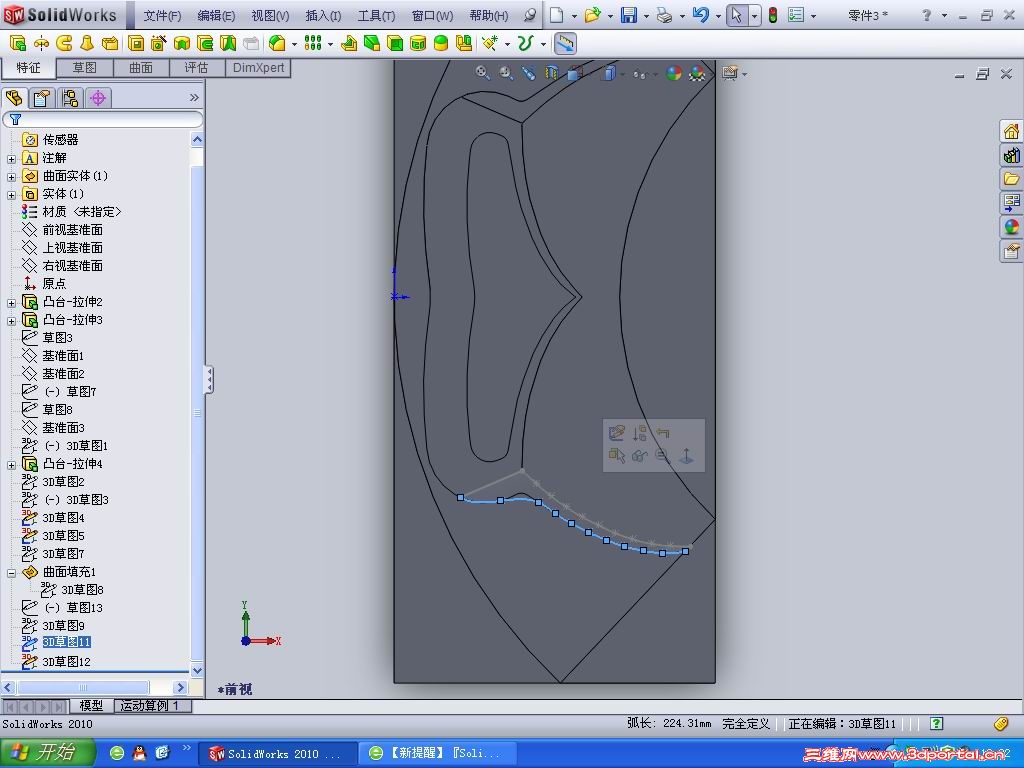Select 3D草图12 in the feature tree

(x=66, y=662)
